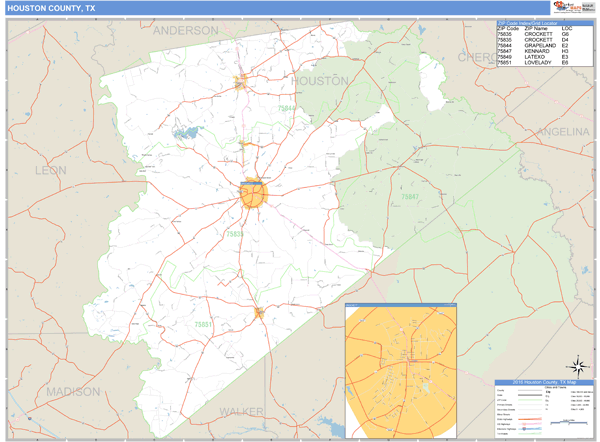Click the green 75851 ZIP label on the map
600x442 pixels.
tap(203, 325)
